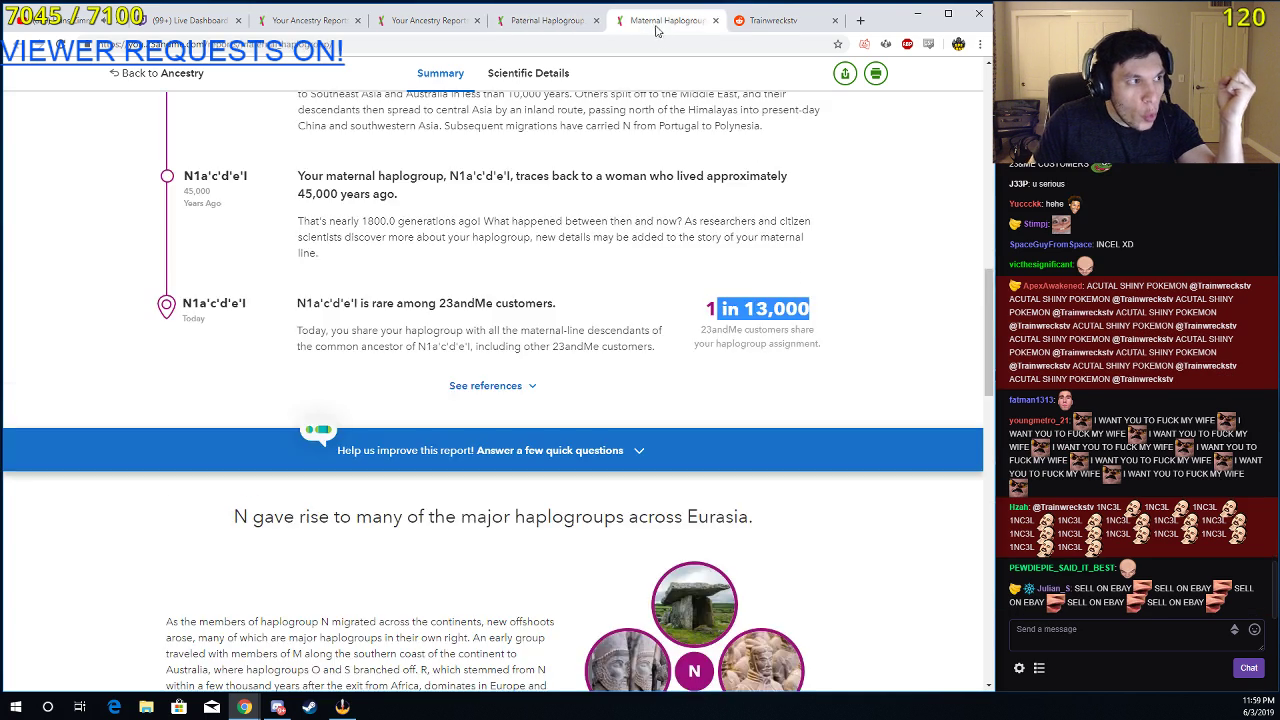1280x720 pixels.
Task: Open Chrome's three-dot menu
Action: [980, 44]
